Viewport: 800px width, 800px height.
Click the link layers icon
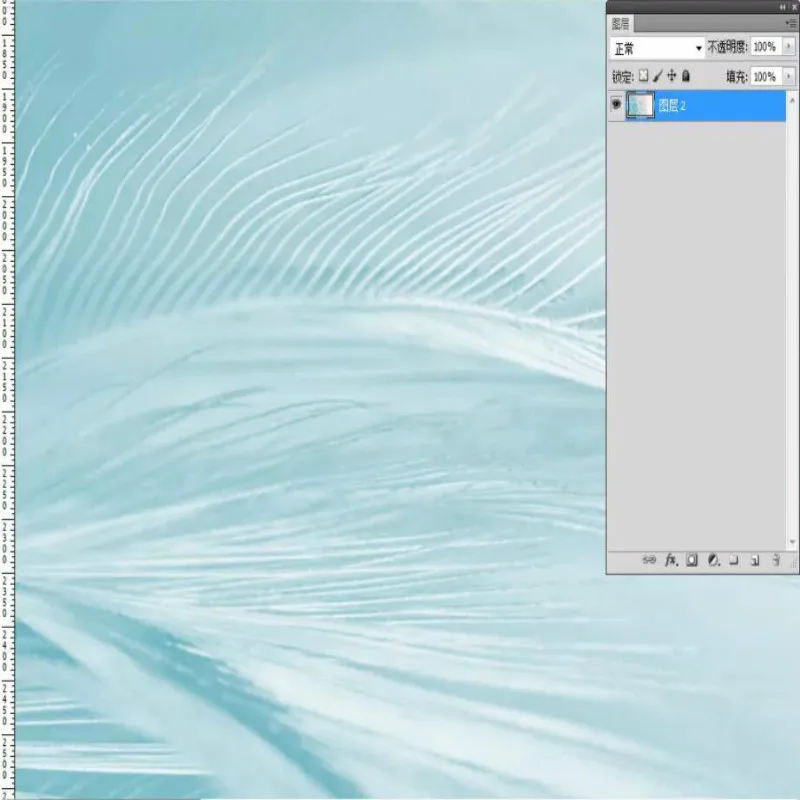pyautogui.click(x=649, y=560)
